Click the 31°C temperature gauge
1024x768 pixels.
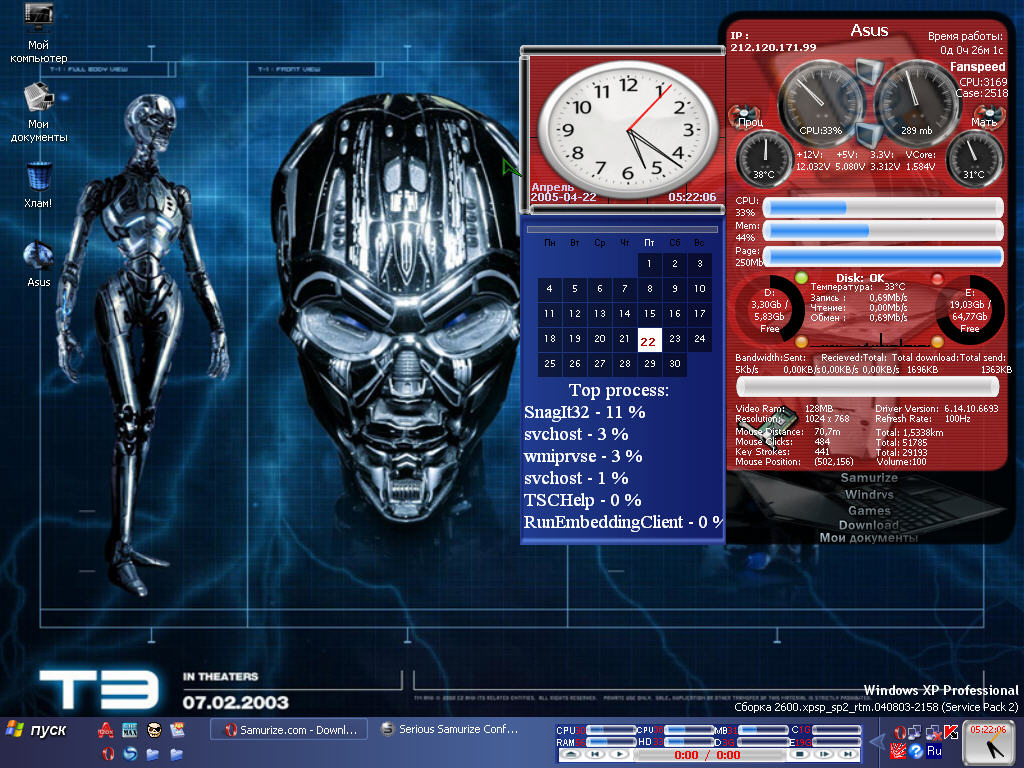coord(974,159)
